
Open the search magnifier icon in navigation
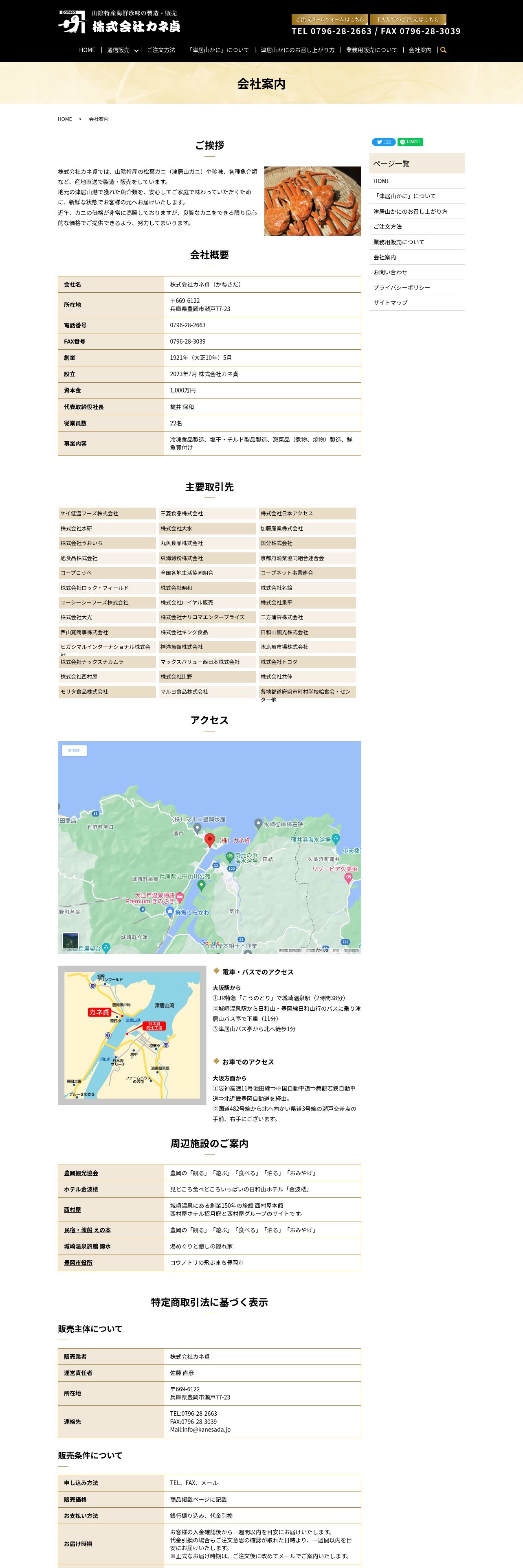click(x=443, y=50)
